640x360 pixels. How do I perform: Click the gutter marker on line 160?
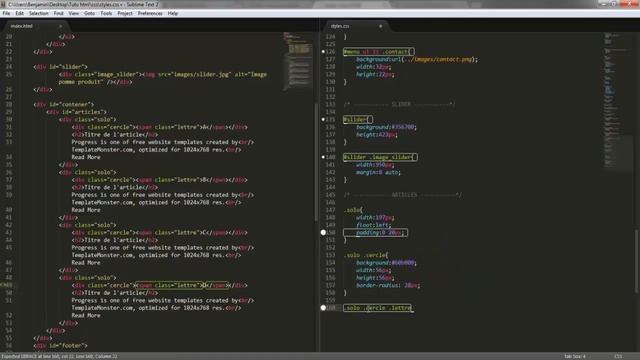(x=323, y=308)
